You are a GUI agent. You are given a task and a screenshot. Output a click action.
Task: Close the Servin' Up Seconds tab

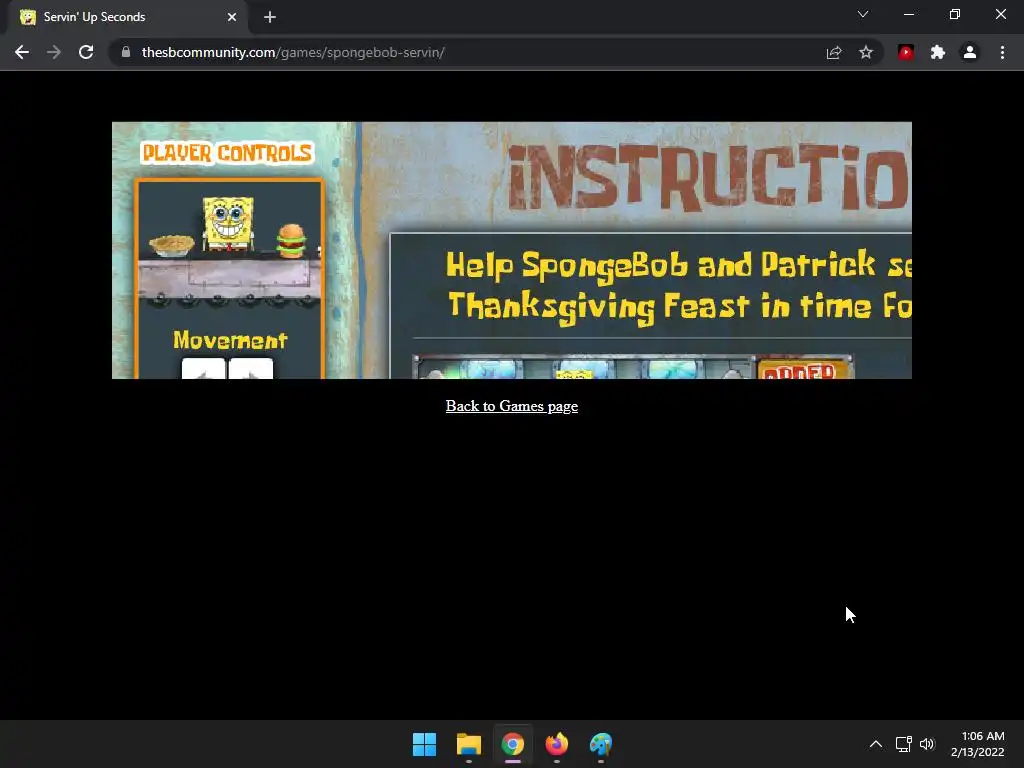(x=232, y=17)
